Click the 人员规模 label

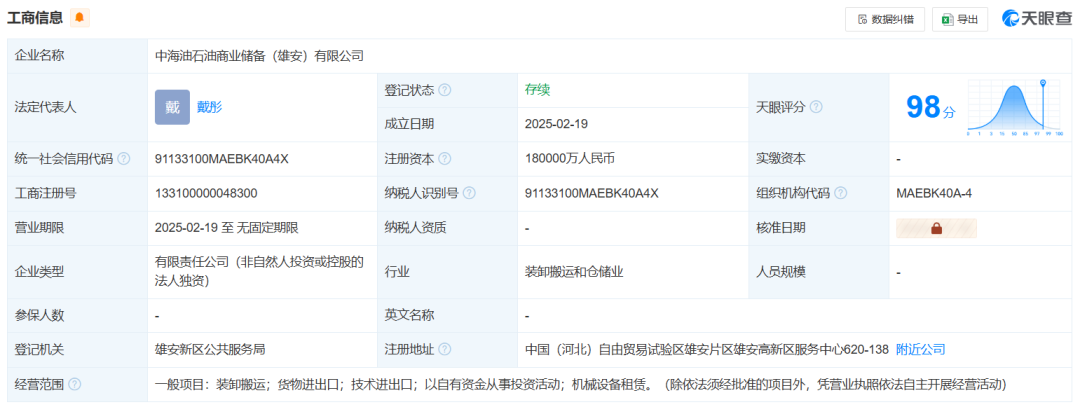coord(781,272)
